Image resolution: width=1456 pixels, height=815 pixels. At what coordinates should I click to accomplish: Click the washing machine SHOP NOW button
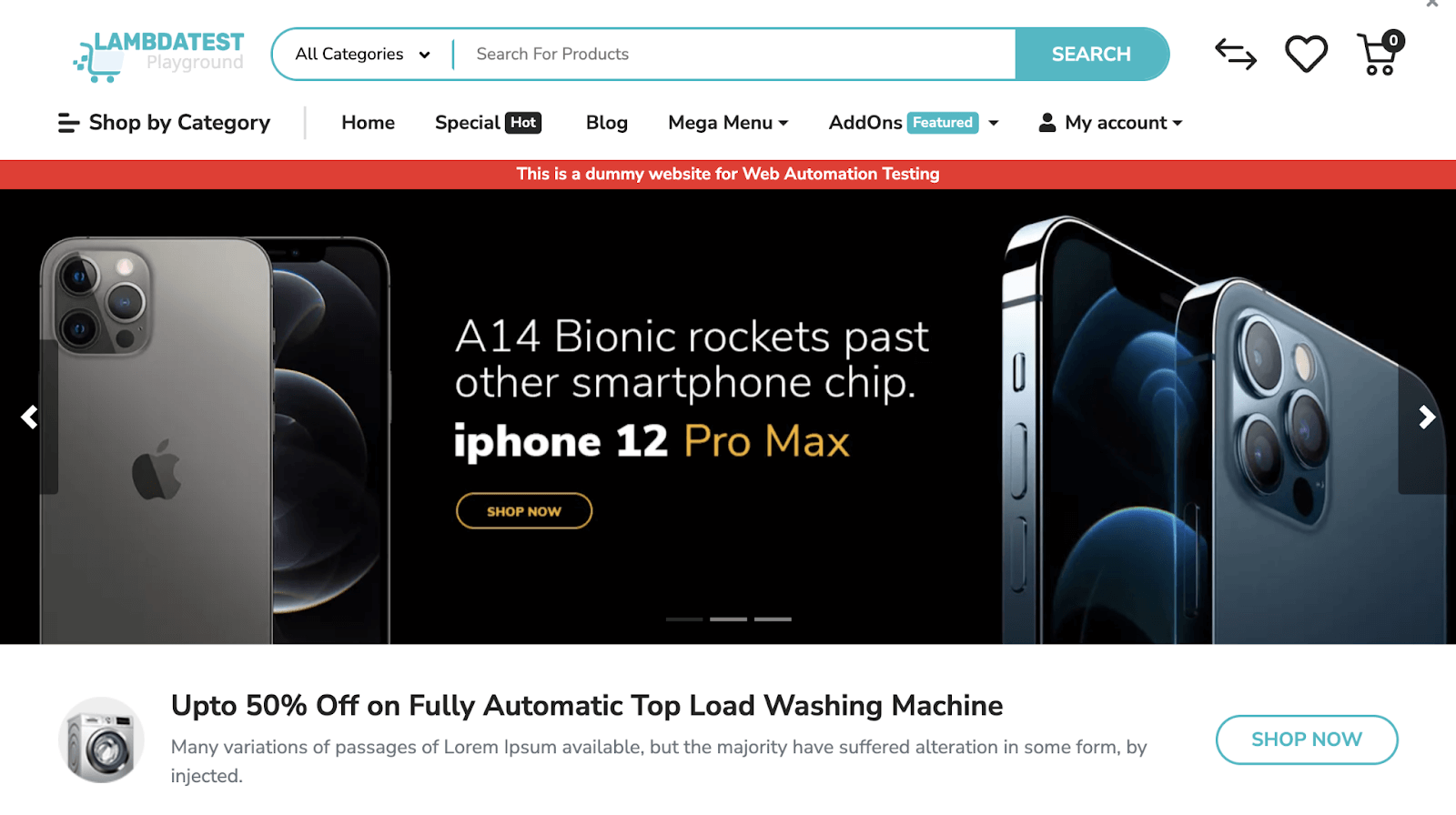(1307, 740)
